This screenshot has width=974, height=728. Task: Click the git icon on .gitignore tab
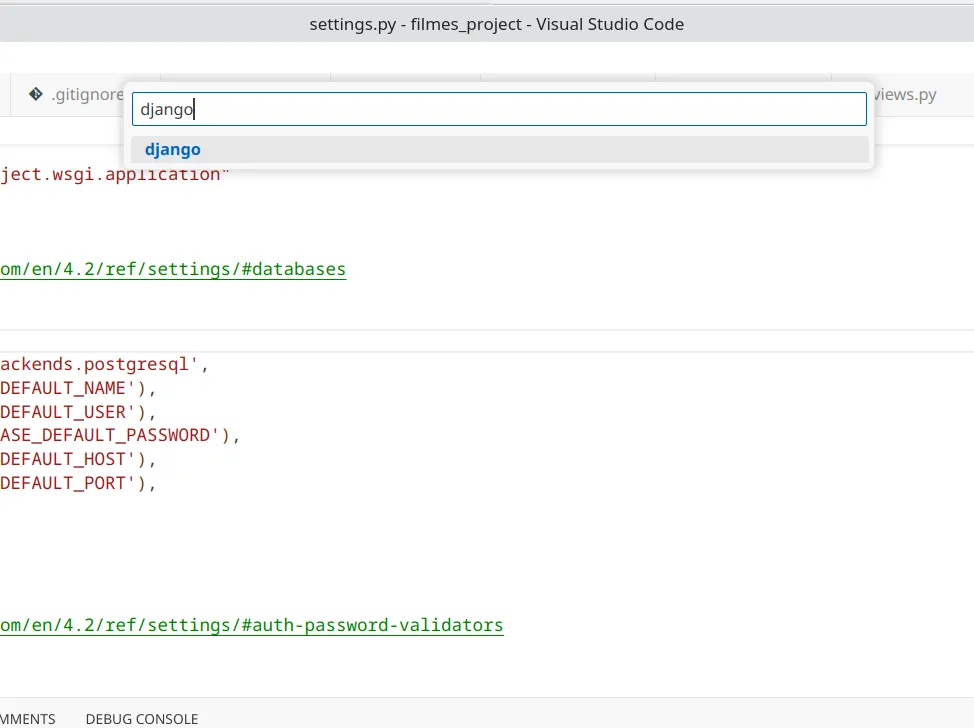pyautogui.click(x=35, y=94)
